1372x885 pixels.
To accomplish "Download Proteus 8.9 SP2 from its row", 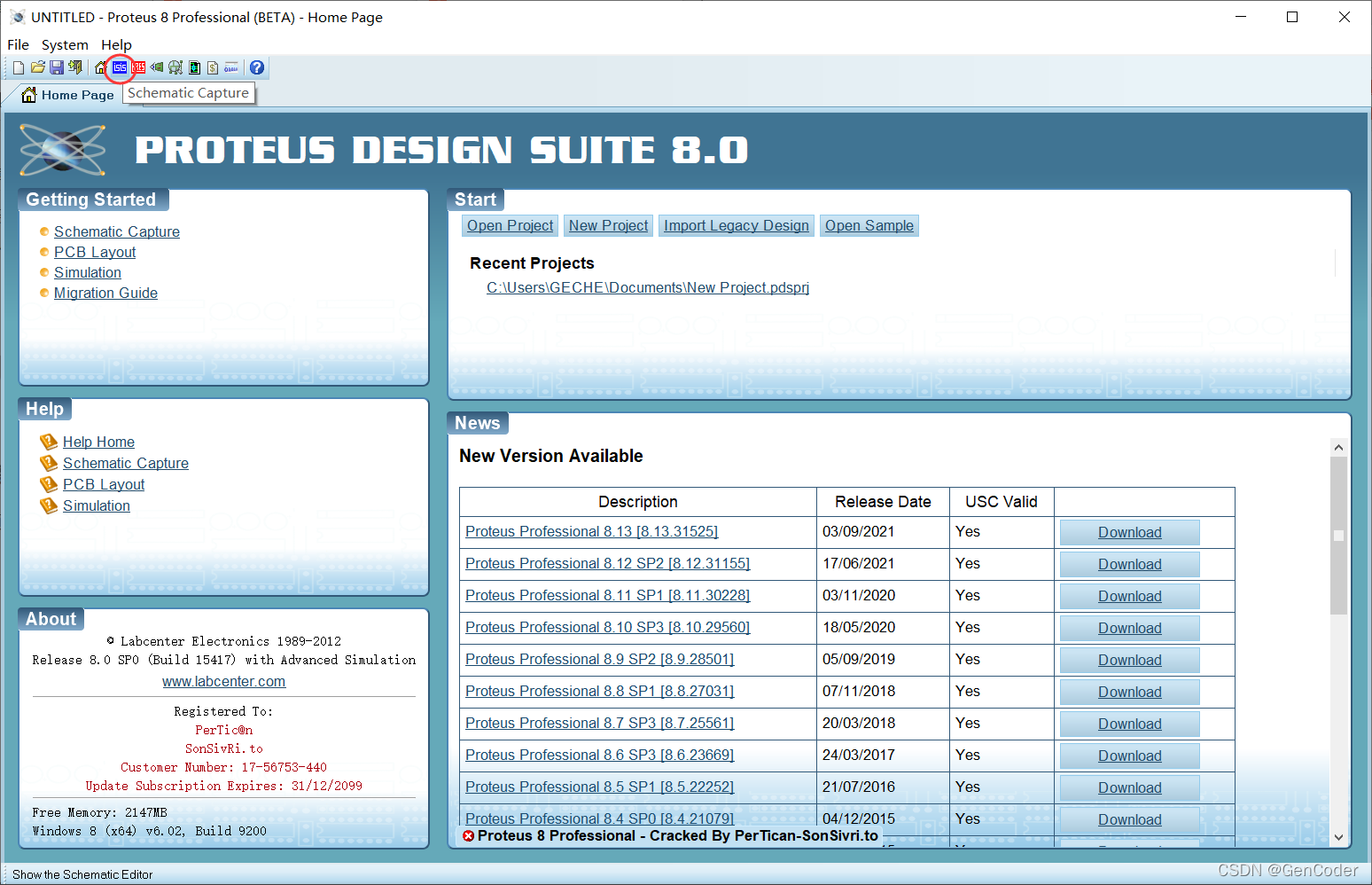I will coord(1130,660).
